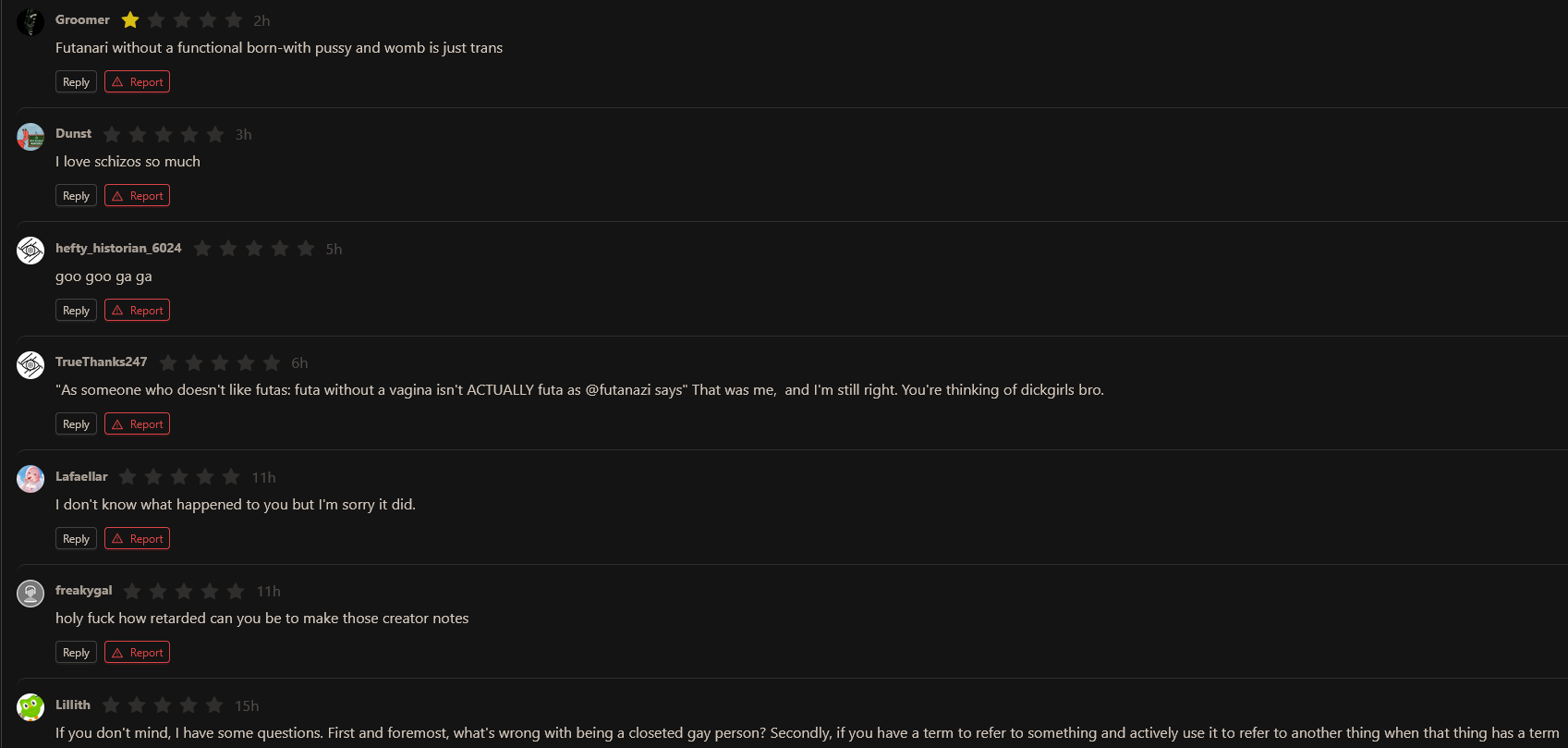Click Dunst's profile avatar
Viewport: 1568px width, 748px height.
[x=30, y=137]
